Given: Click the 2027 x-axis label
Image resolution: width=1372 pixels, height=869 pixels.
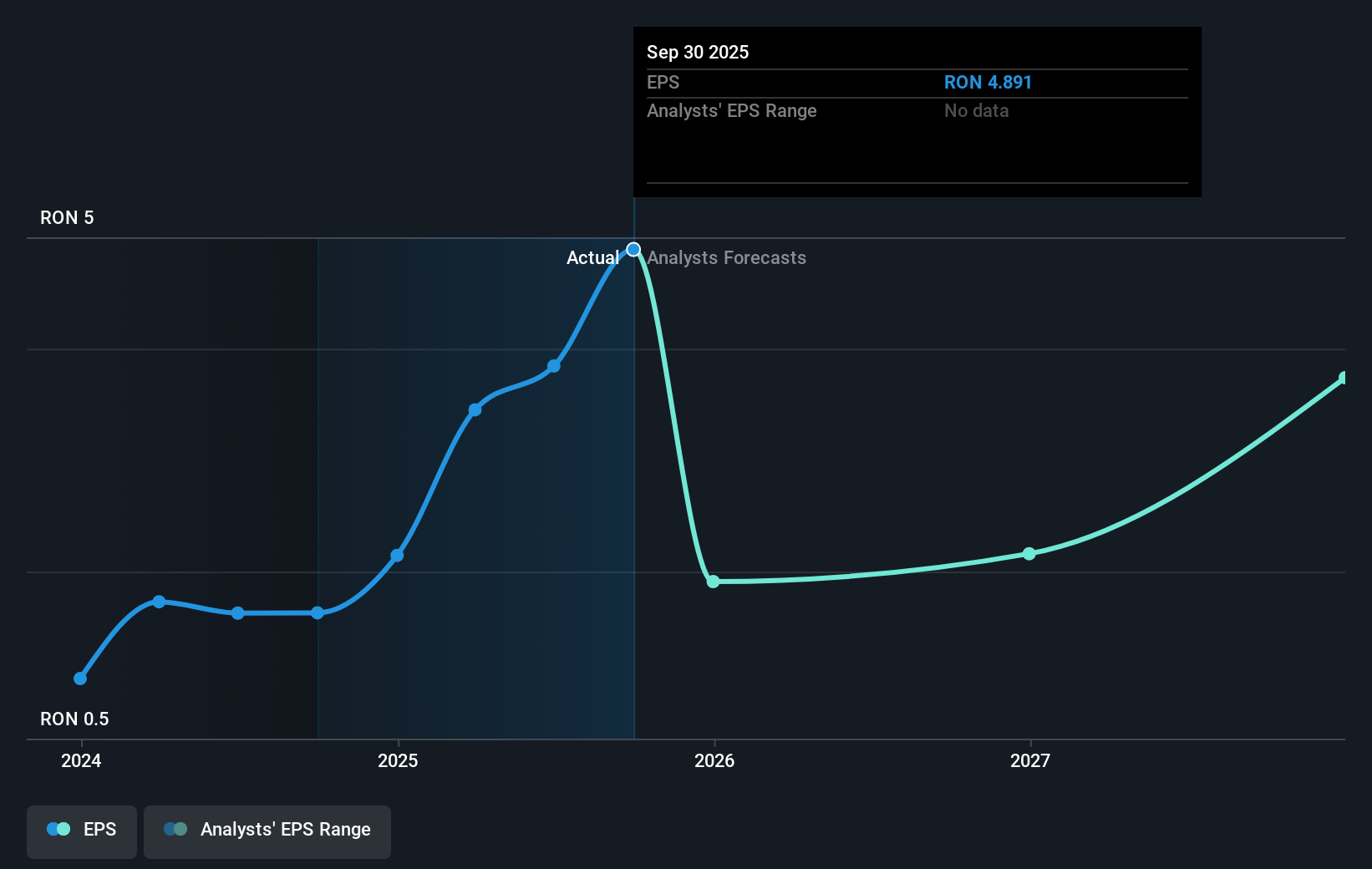Looking at the screenshot, I should (x=1030, y=761).
